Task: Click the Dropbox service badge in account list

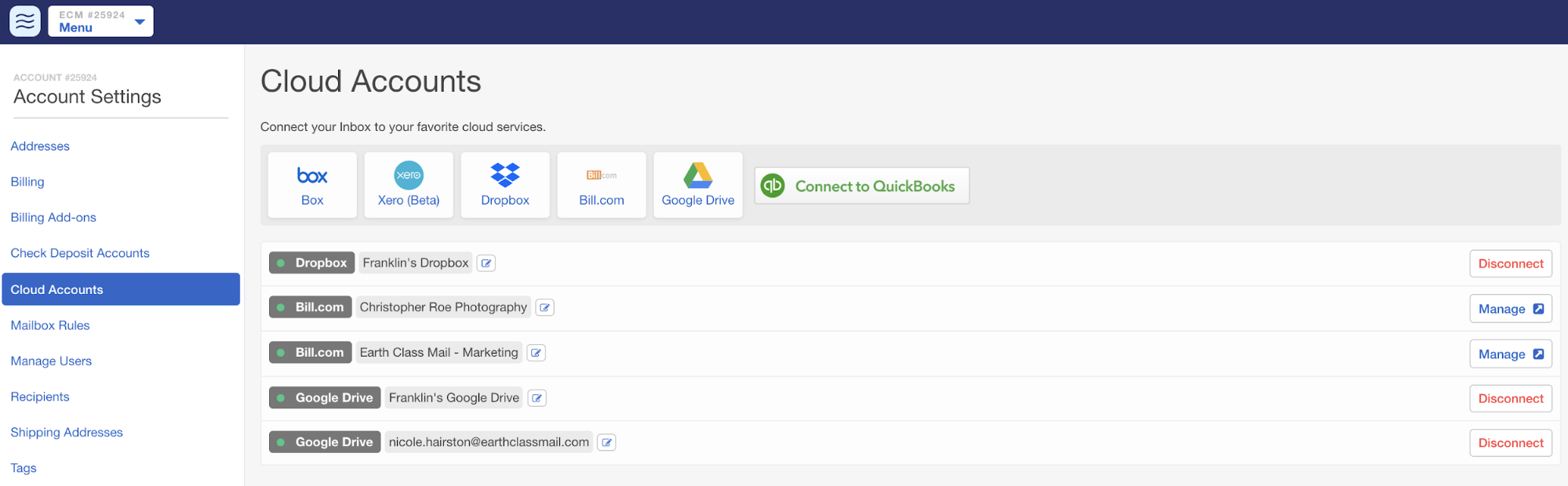Action: click(312, 263)
